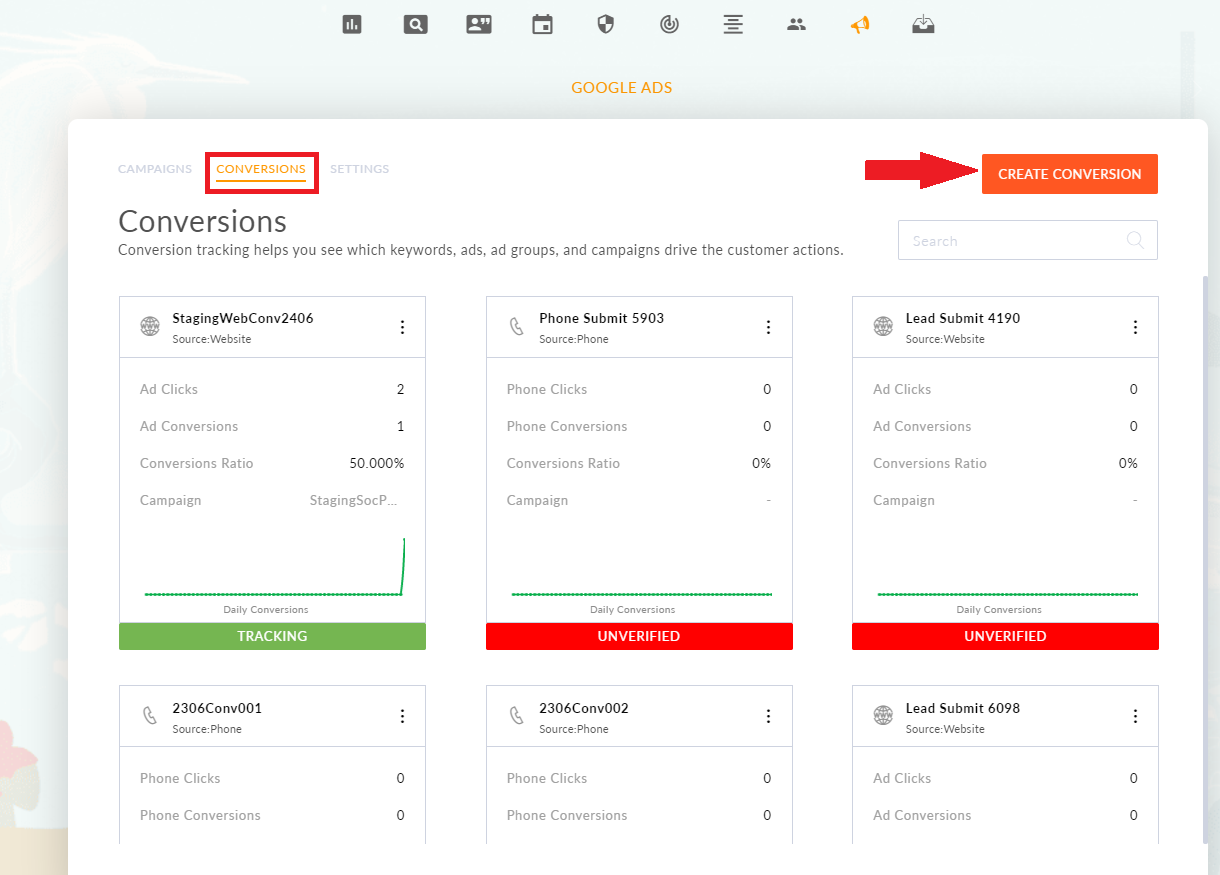The width and height of the screenshot is (1220, 875).
Task: Click the Google Ads heading link
Action: [x=622, y=88]
